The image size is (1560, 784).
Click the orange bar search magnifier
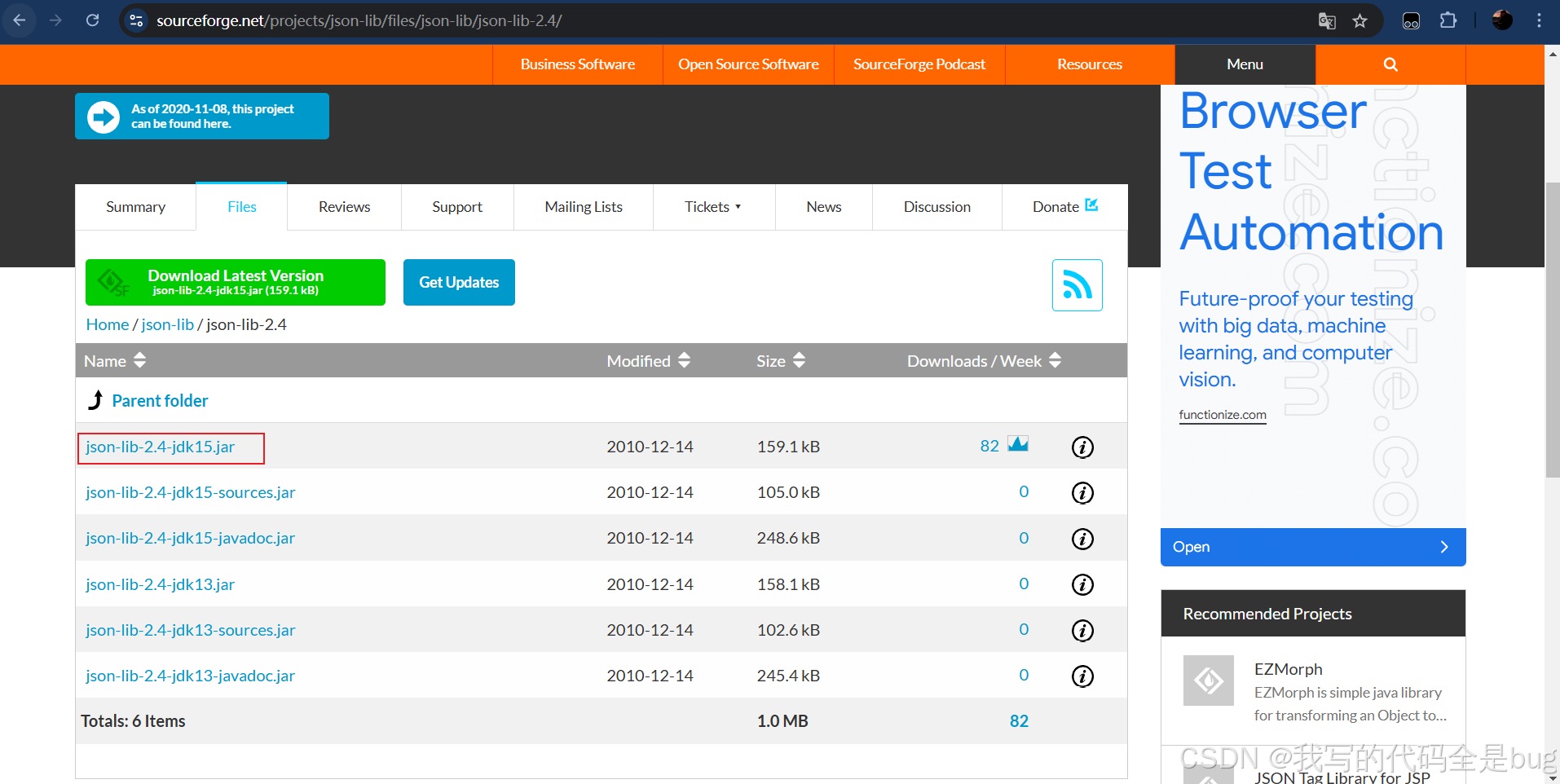(1390, 64)
